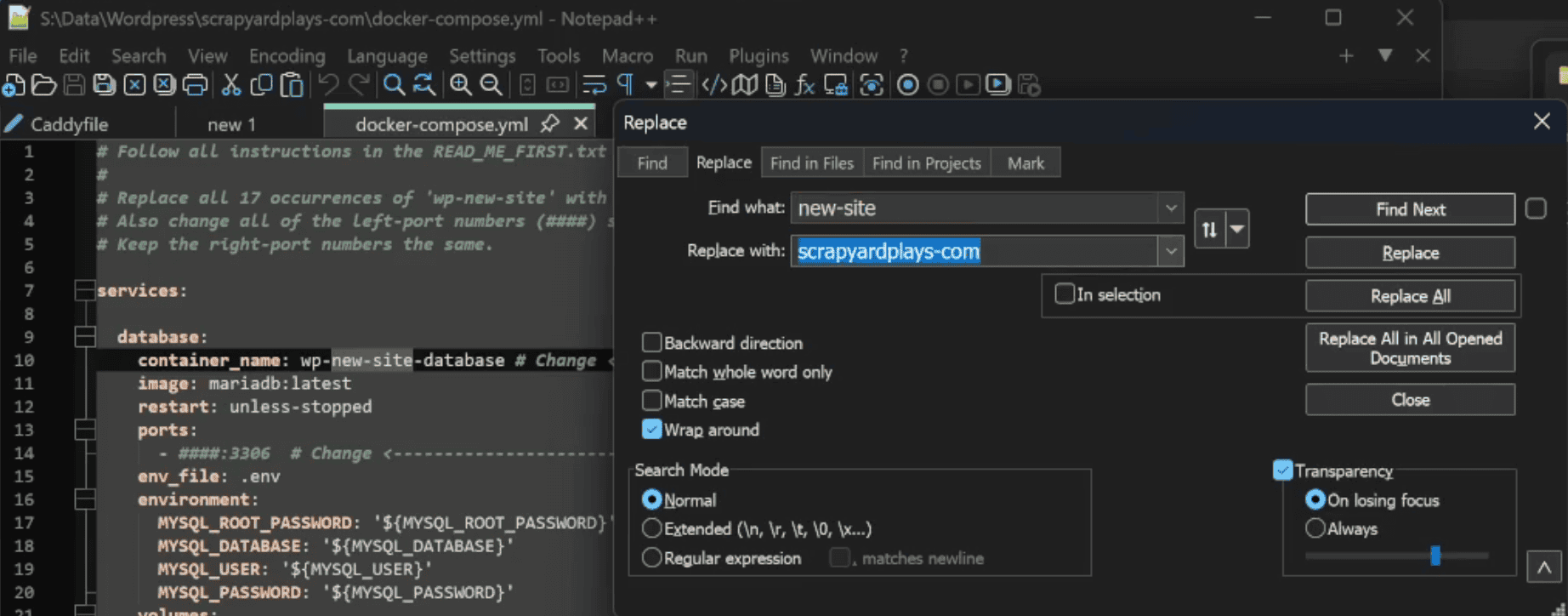Switch to the Mark tab
The image size is (1568, 616).
coord(1025,163)
